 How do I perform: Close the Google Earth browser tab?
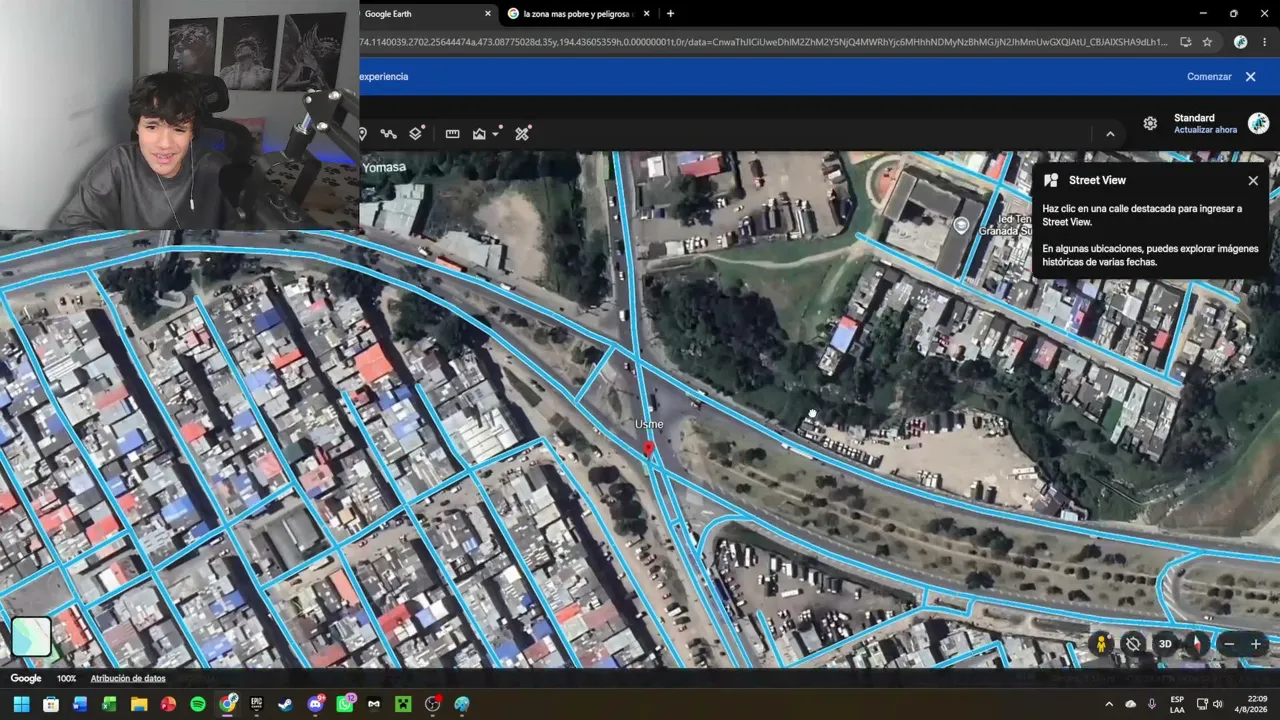click(x=488, y=14)
